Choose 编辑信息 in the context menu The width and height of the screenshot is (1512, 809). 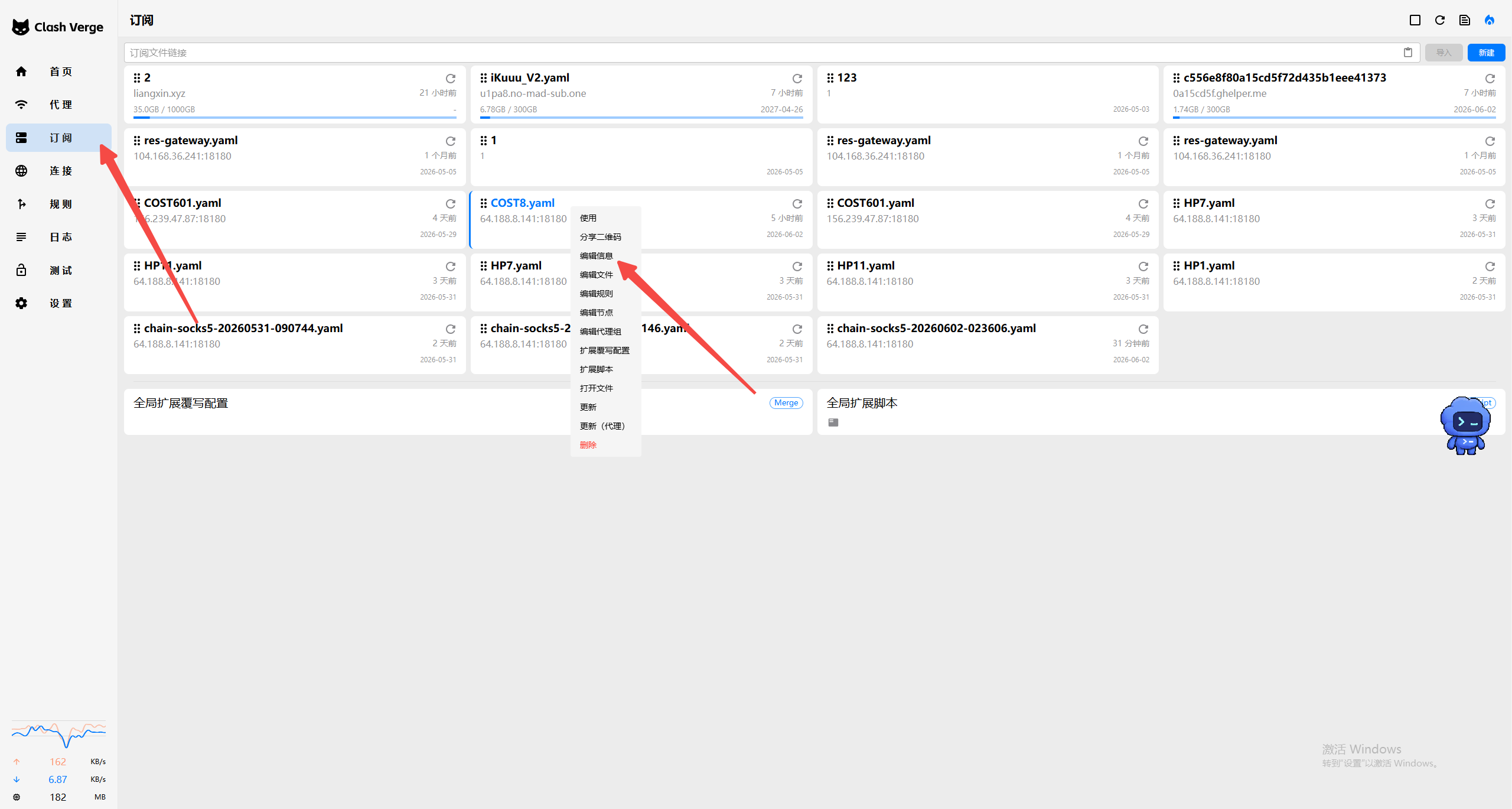click(606, 256)
